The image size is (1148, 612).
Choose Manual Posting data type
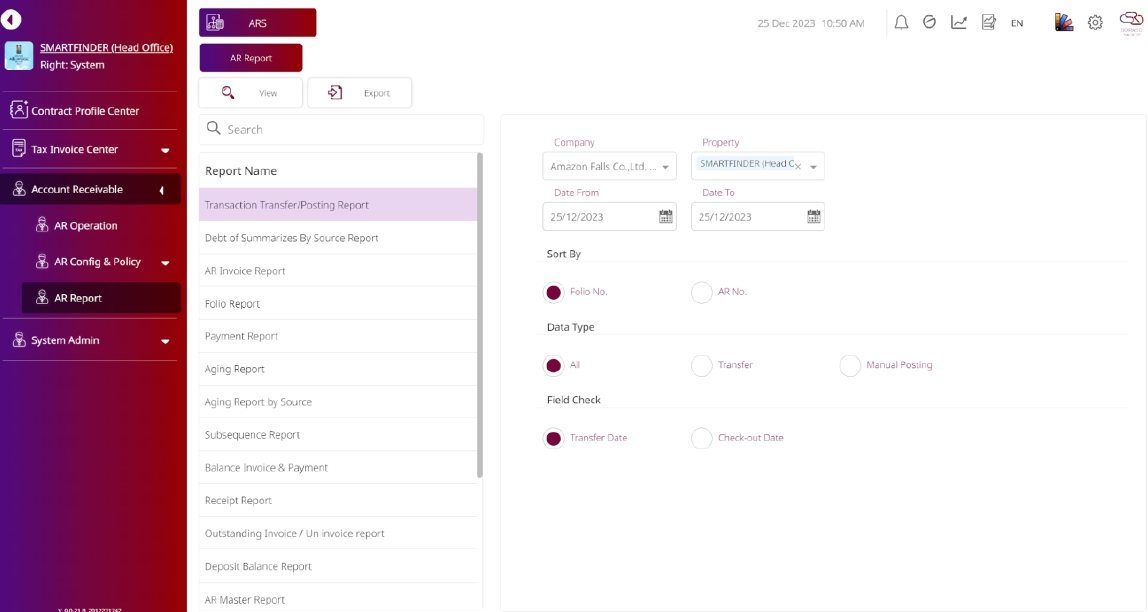coord(850,366)
